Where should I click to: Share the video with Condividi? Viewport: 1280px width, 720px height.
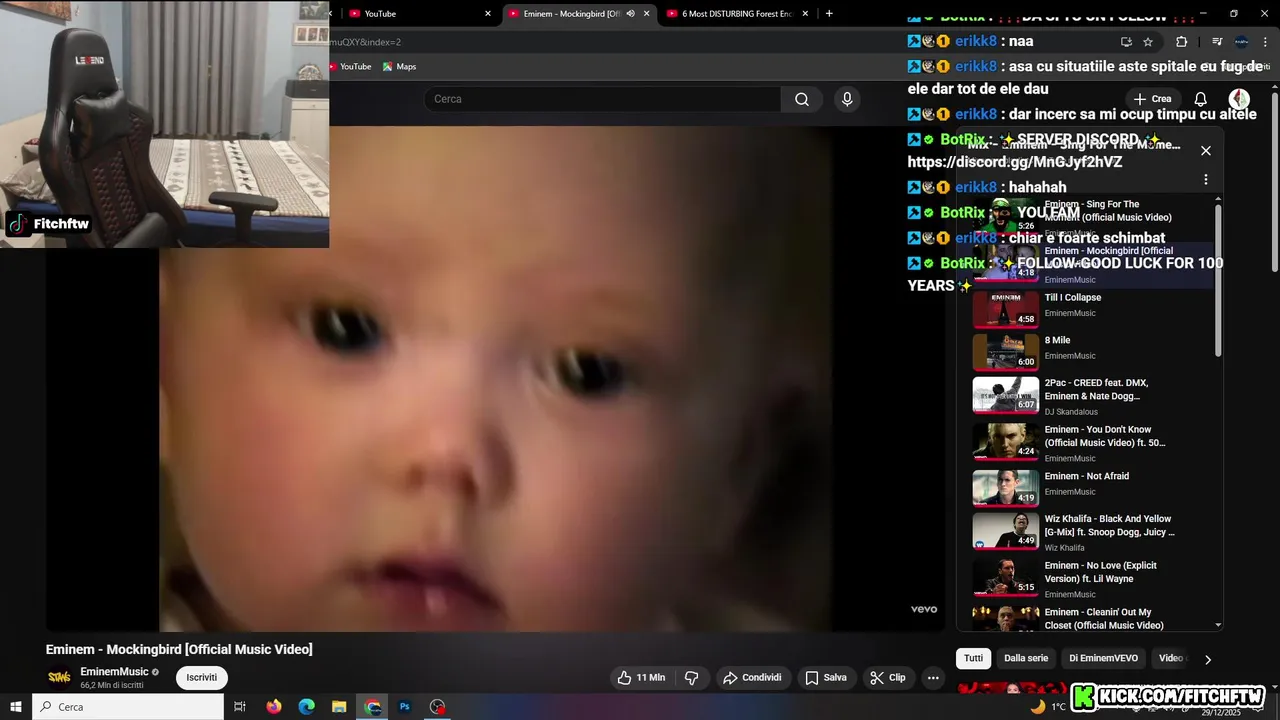pyautogui.click(x=752, y=677)
